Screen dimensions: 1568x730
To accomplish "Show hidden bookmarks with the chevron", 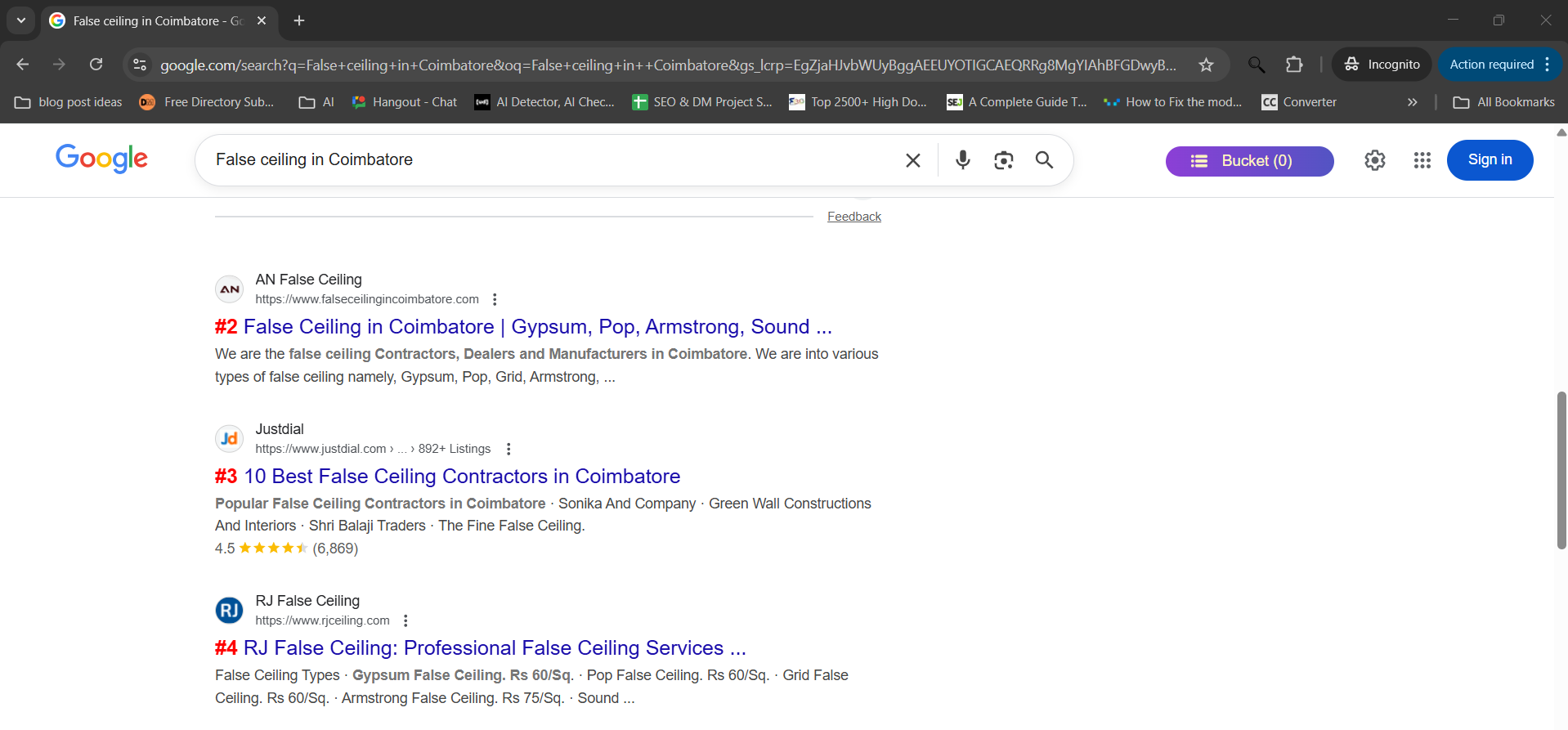I will (x=1412, y=102).
